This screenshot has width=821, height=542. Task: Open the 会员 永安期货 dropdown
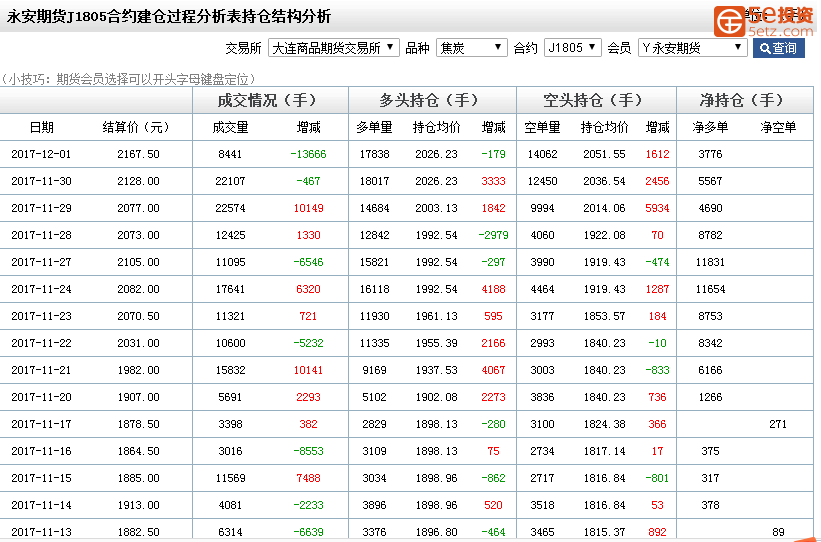692,48
